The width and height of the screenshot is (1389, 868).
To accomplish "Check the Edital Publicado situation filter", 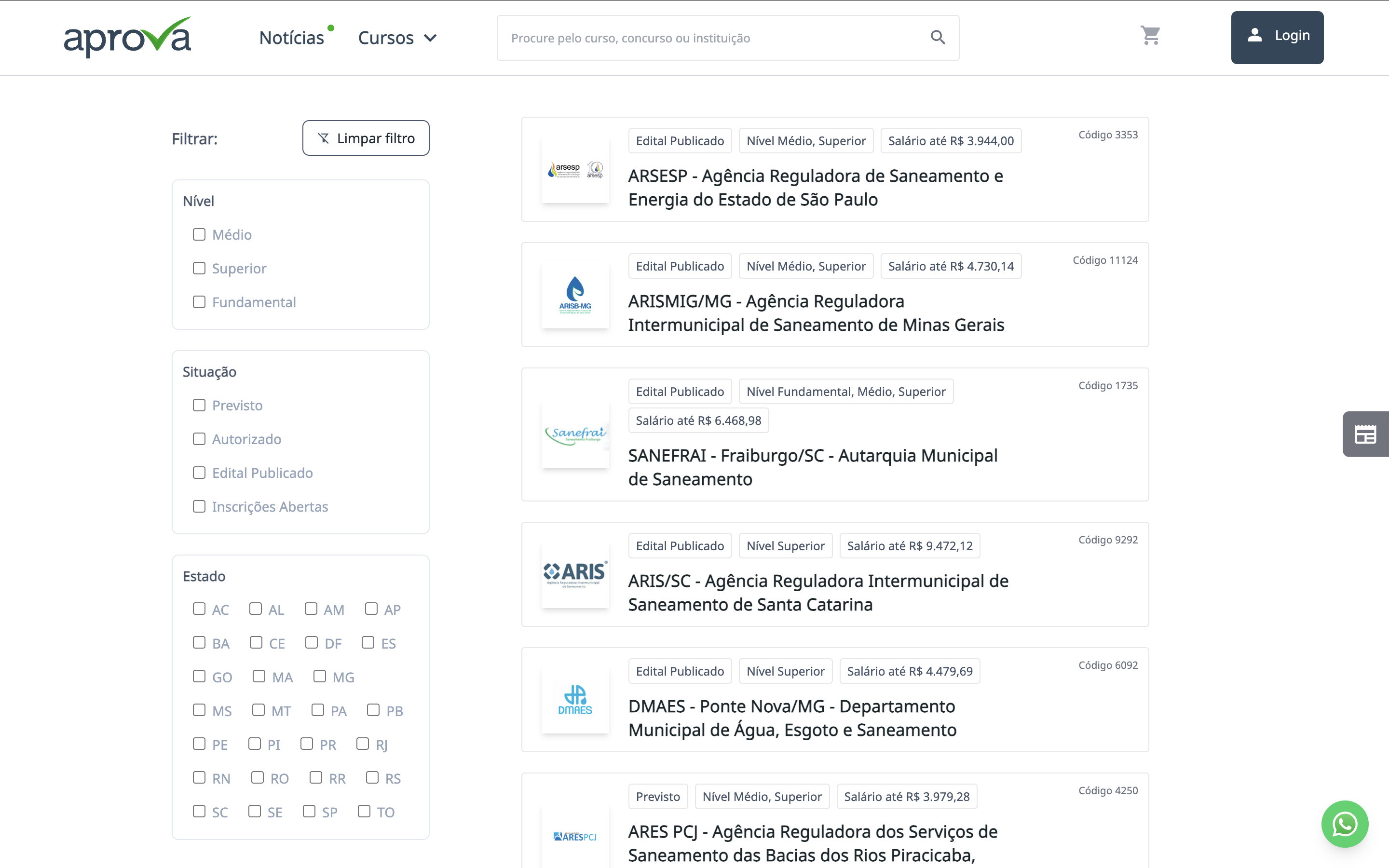I will (x=199, y=473).
